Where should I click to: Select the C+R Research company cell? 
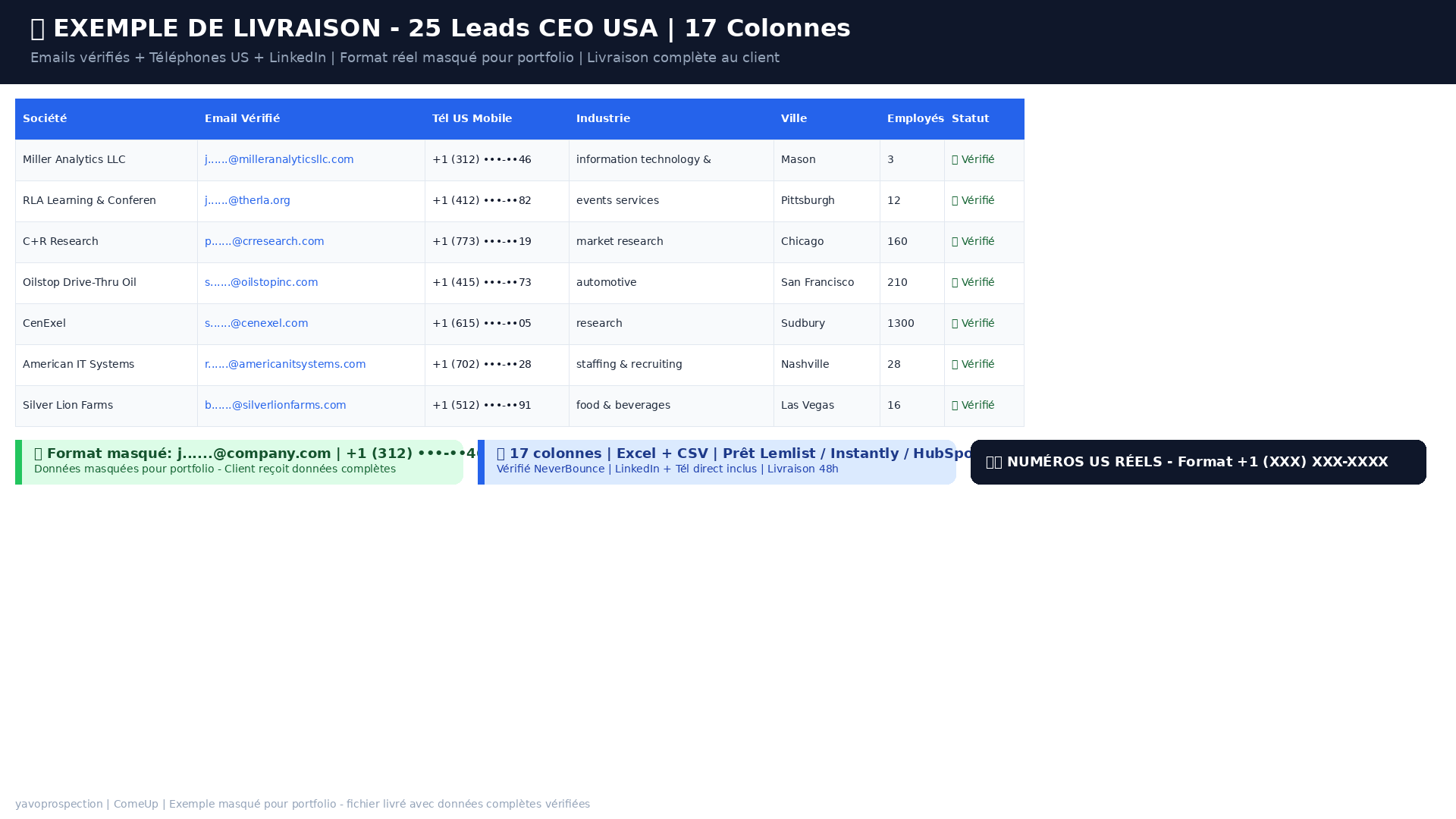tap(106, 242)
